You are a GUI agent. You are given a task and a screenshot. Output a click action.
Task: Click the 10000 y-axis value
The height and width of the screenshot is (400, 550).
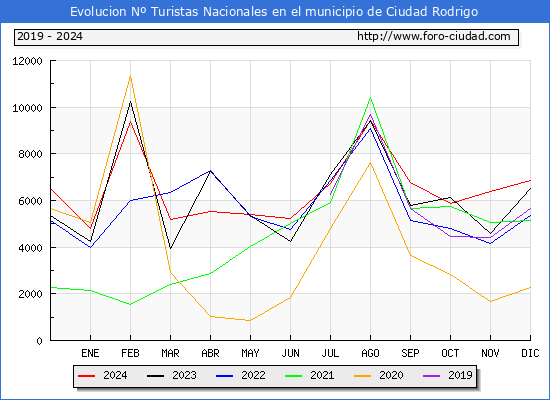click(x=27, y=108)
